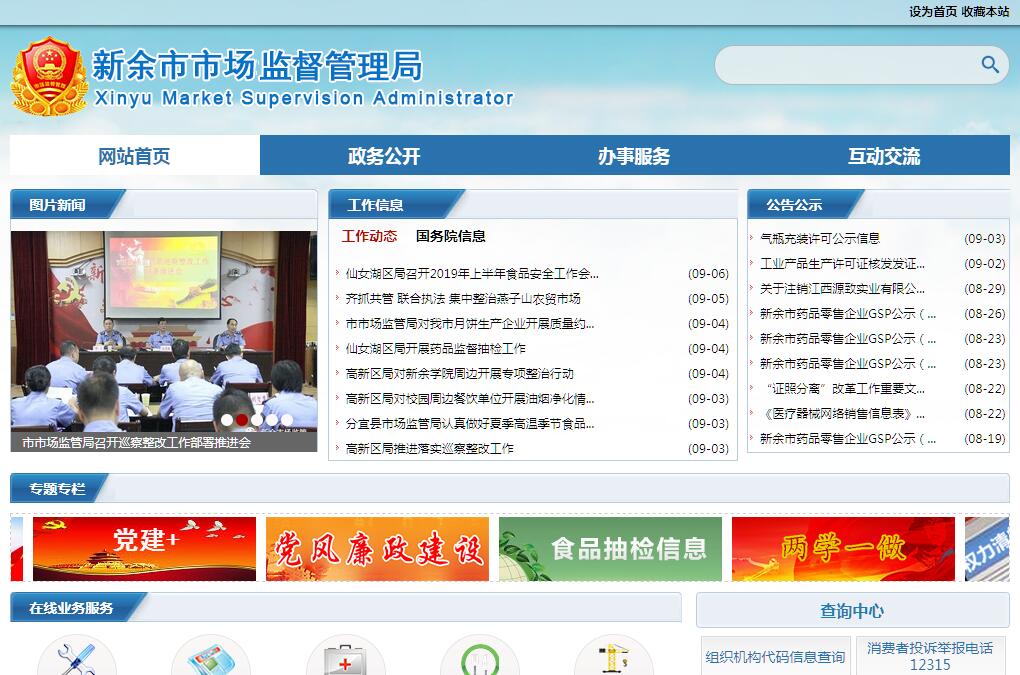Click 设为首页 link at top

(932, 12)
